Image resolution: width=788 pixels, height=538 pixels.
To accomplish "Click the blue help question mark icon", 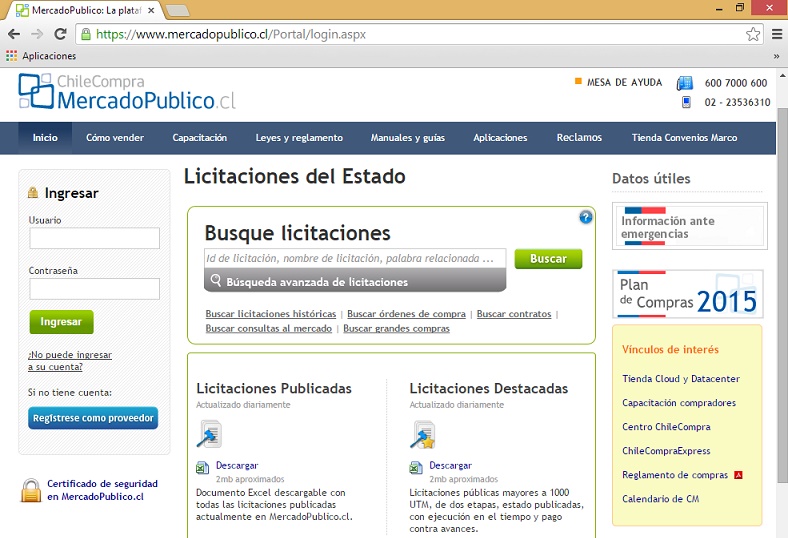I will click(586, 217).
